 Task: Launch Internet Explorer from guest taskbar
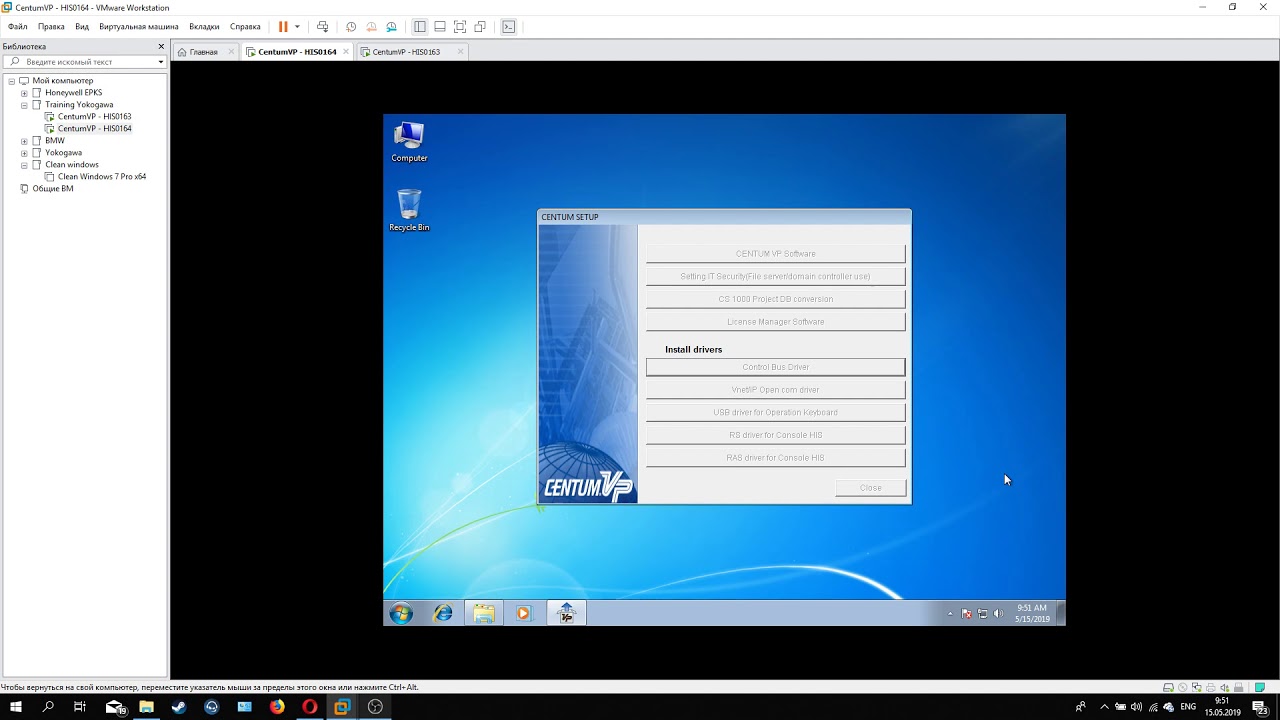point(443,613)
